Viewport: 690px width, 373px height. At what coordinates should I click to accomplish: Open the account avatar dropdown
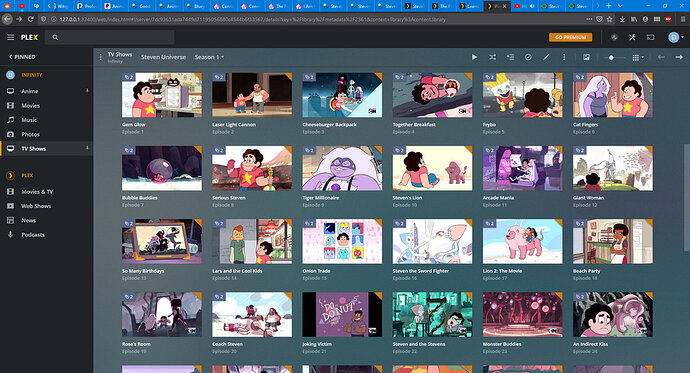pos(675,37)
